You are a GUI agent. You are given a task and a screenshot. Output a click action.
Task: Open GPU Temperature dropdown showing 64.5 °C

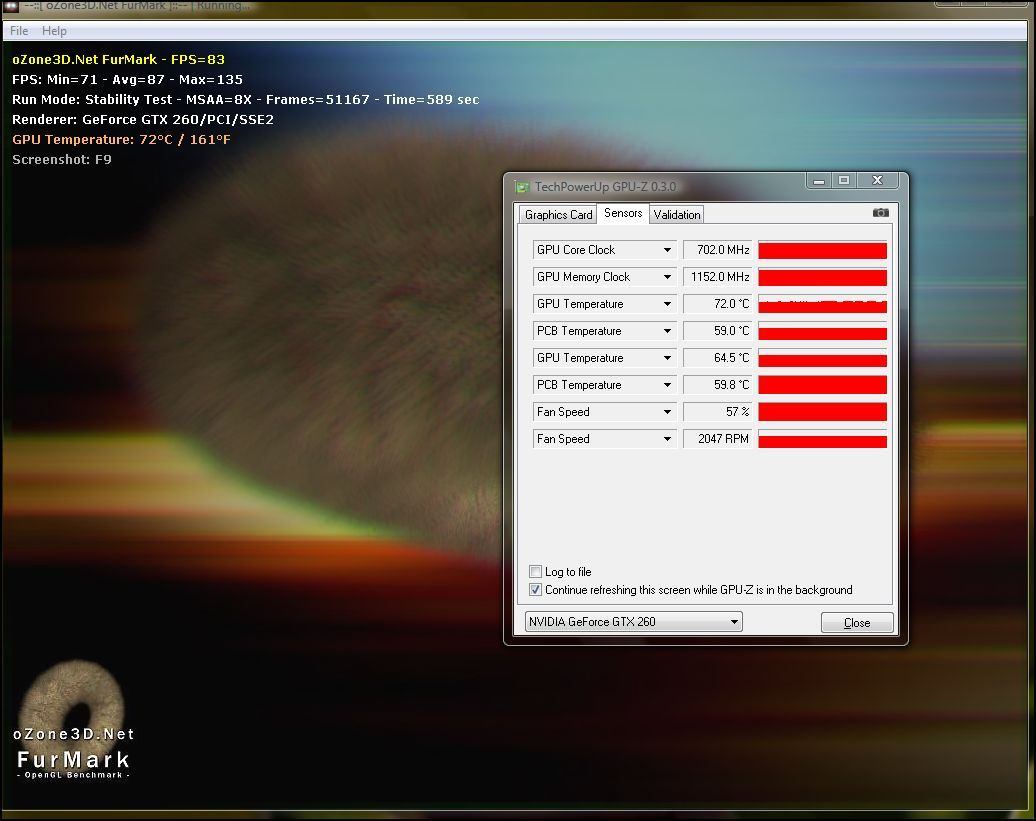click(667, 358)
